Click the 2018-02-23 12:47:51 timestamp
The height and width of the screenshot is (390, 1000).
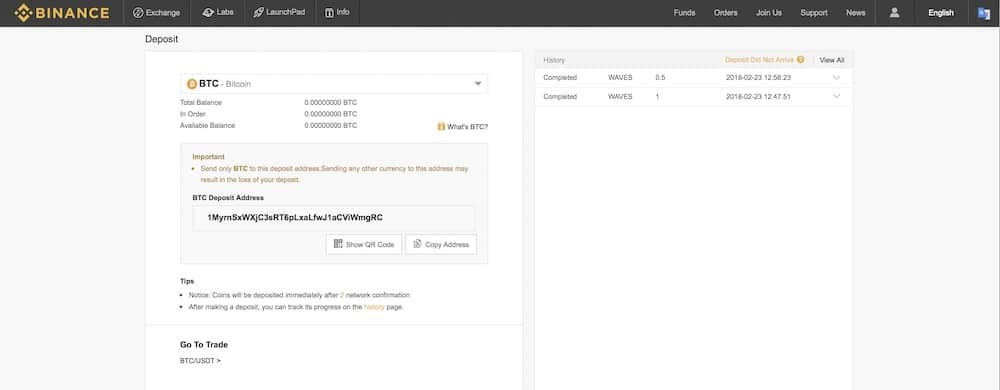click(x=758, y=97)
